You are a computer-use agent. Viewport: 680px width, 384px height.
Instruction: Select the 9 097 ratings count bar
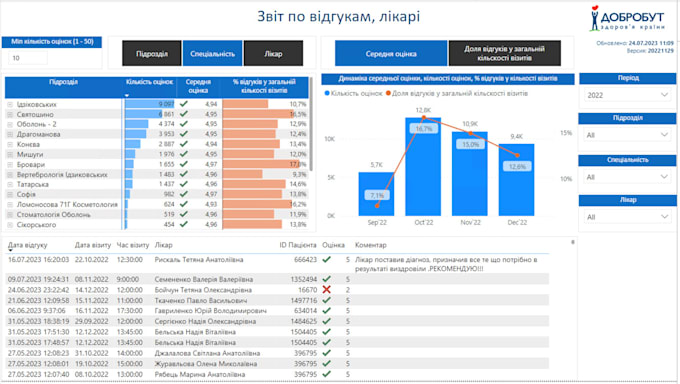[x=150, y=104]
